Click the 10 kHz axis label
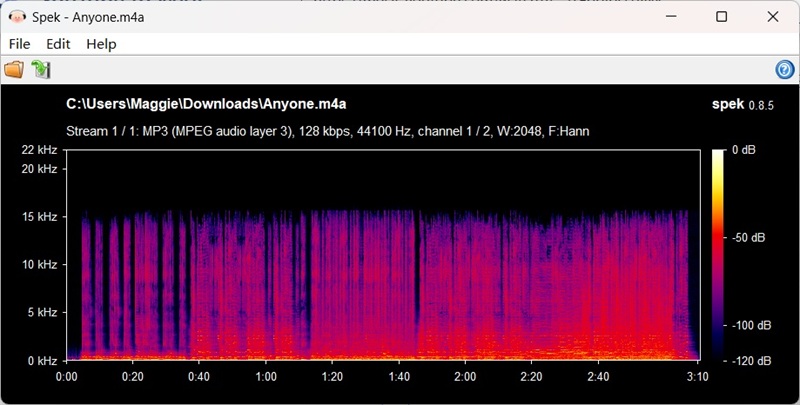This screenshot has height=405, width=800. 39,265
